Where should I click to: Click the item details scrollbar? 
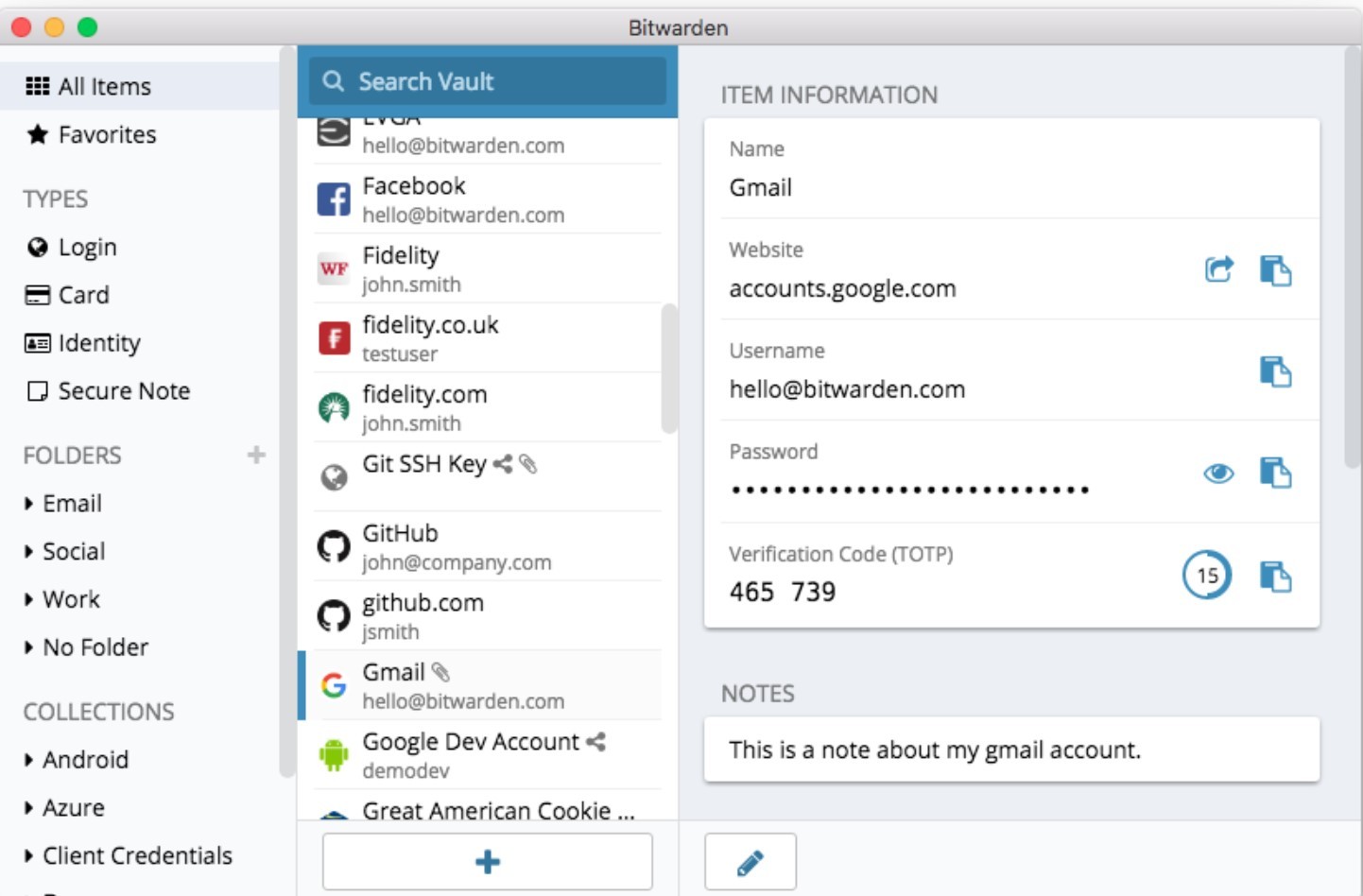1354,255
